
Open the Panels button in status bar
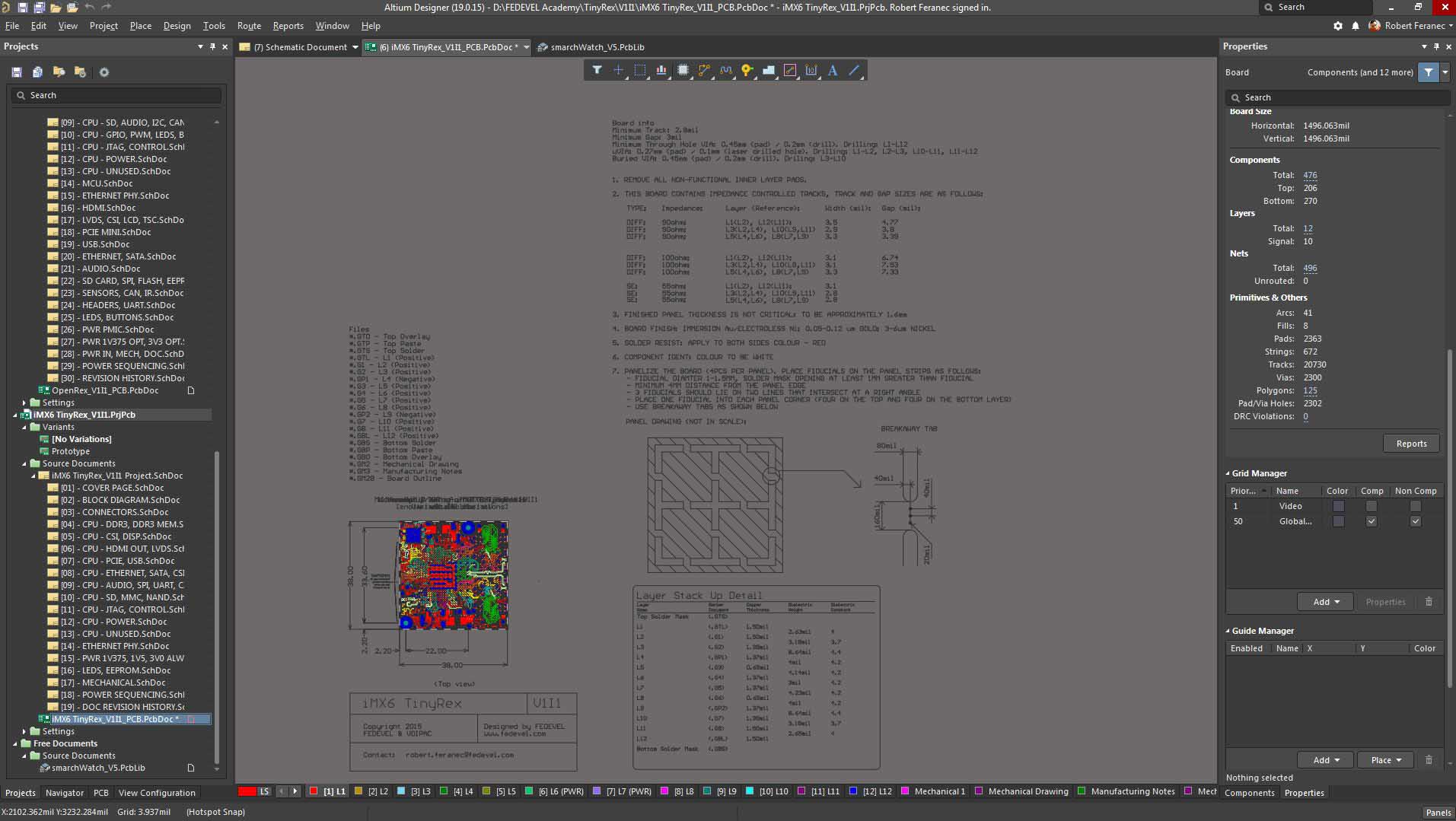1437,813
